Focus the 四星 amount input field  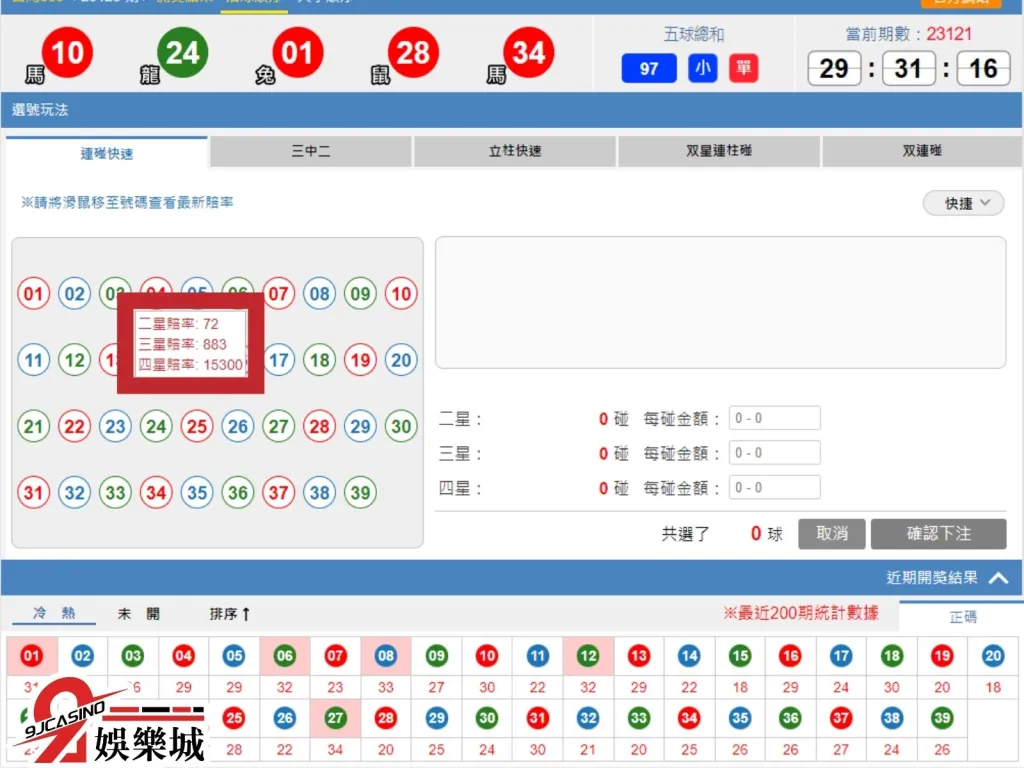coord(775,487)
